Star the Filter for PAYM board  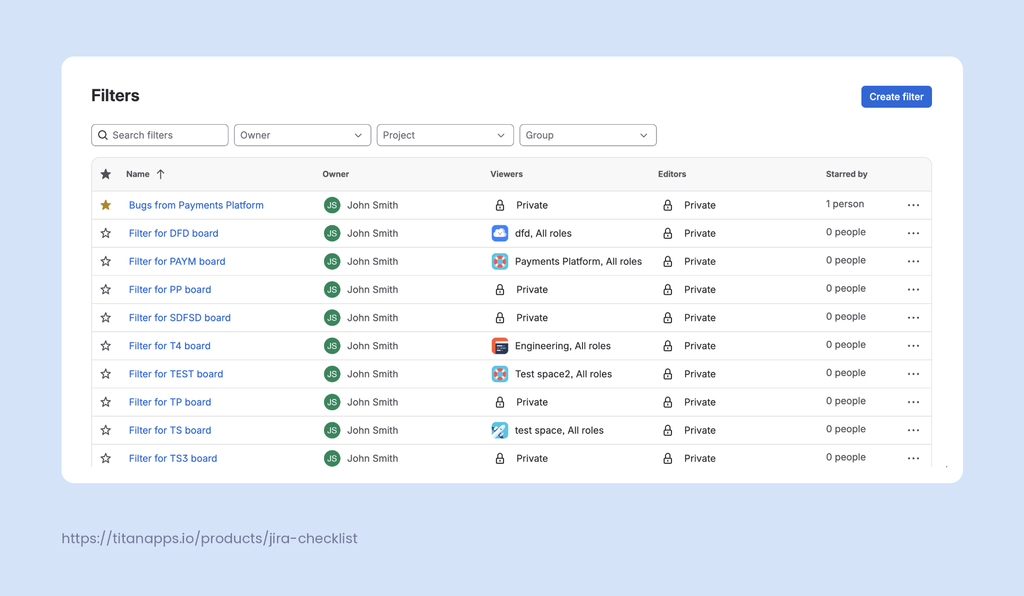[106, 261]
